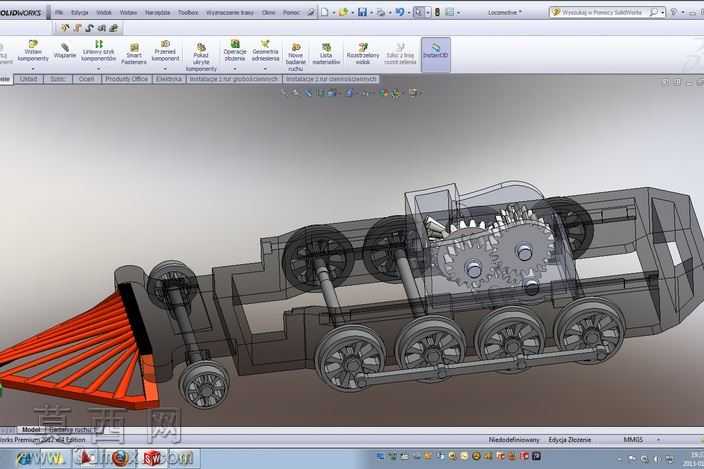This screenshot has height=469, width=704.
Task: Switch to Instalacje z rur cienkościennych tab
Action: 331,79
